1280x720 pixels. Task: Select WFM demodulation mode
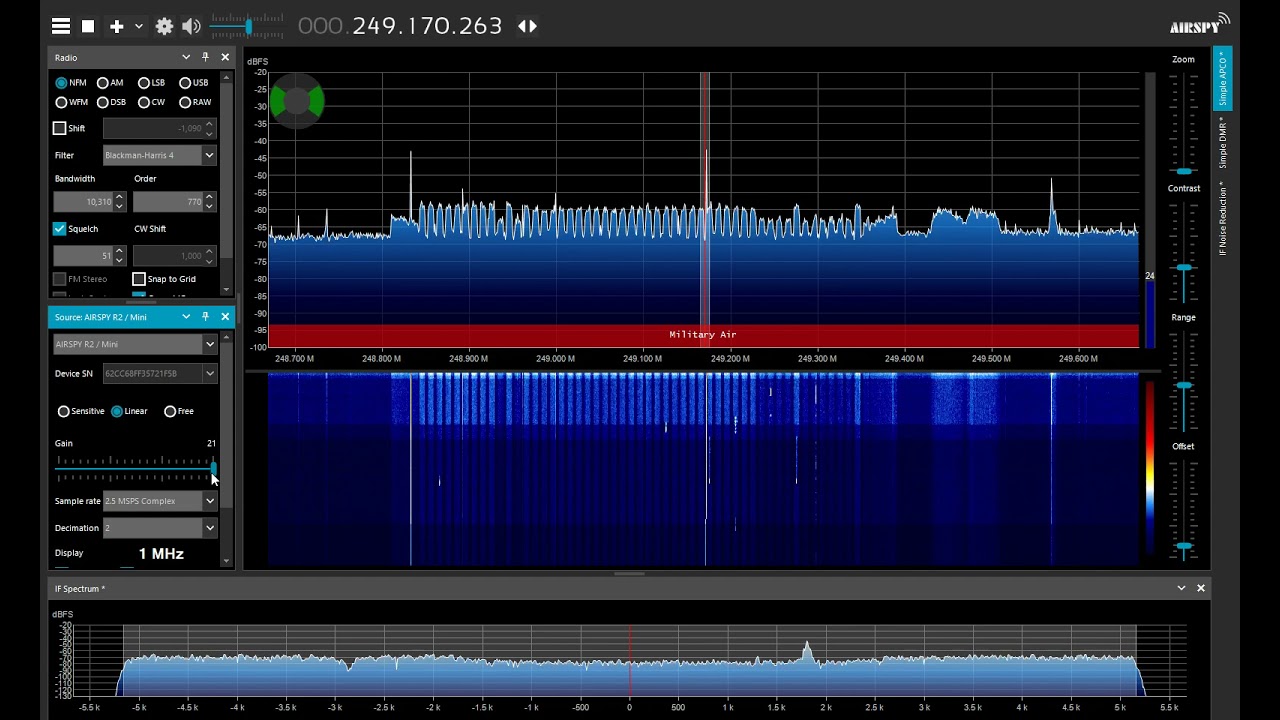(x=71, y=102)
